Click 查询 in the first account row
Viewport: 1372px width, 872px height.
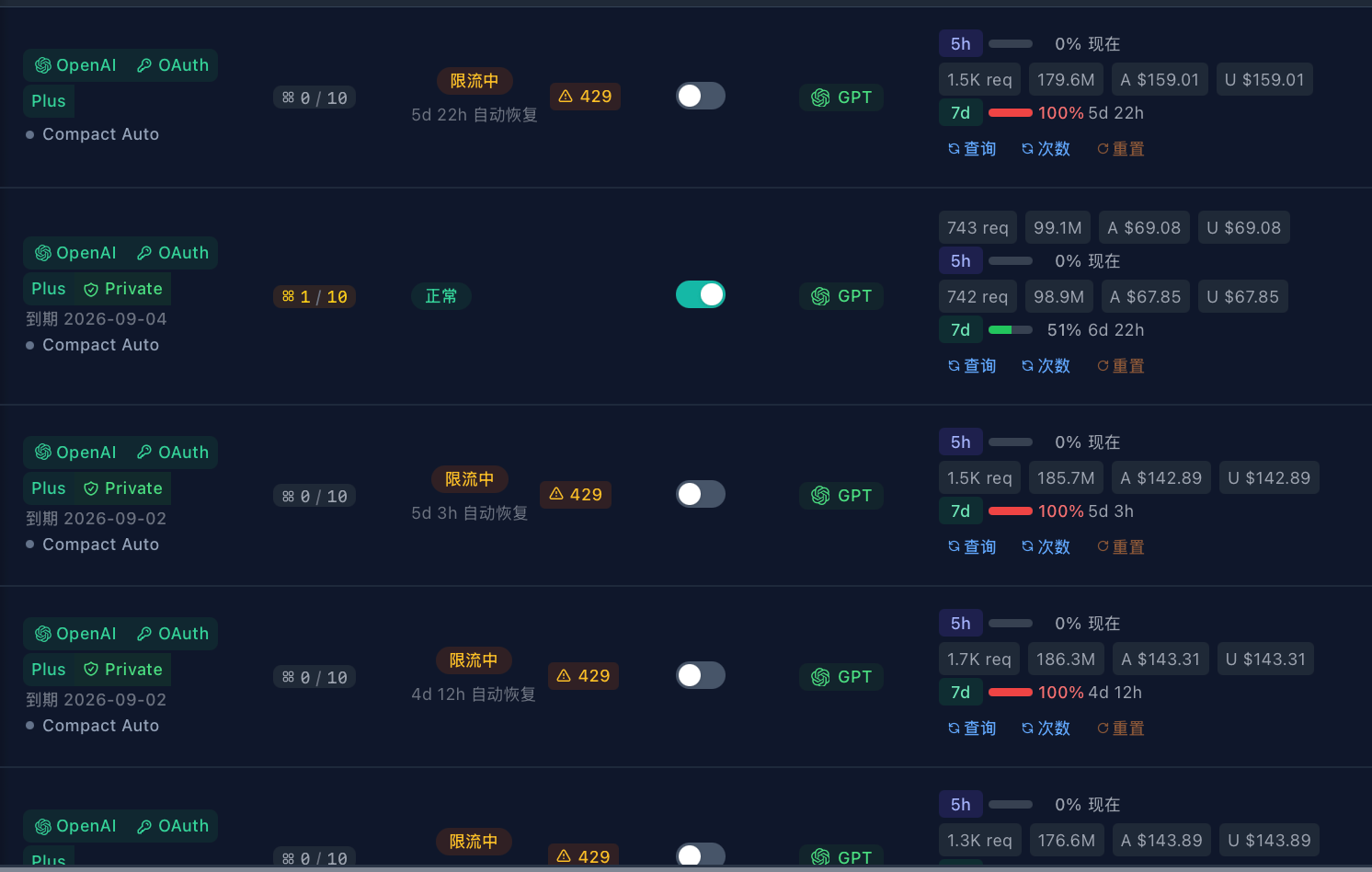coord(972,149)
